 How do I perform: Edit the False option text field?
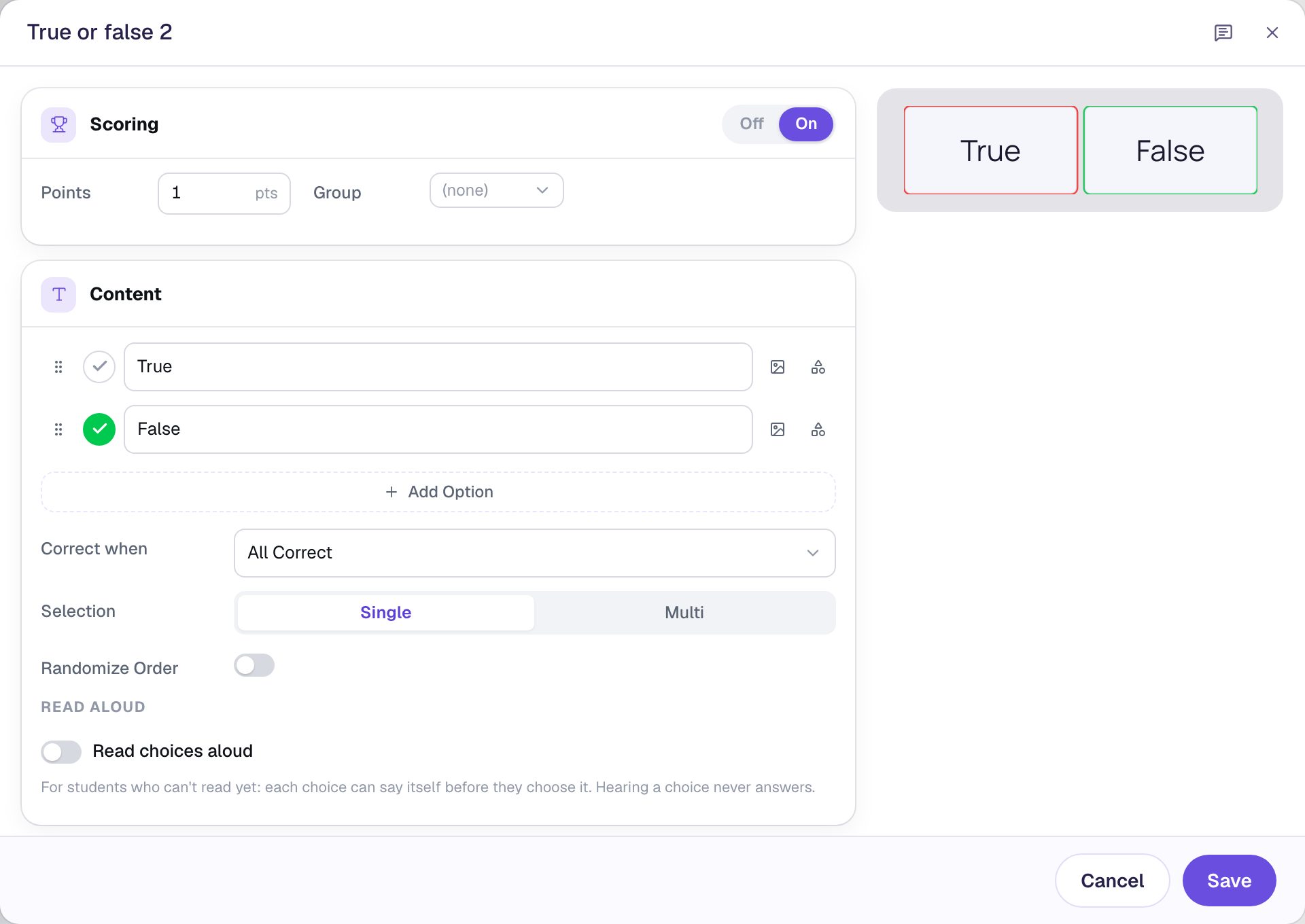point(438,429)
